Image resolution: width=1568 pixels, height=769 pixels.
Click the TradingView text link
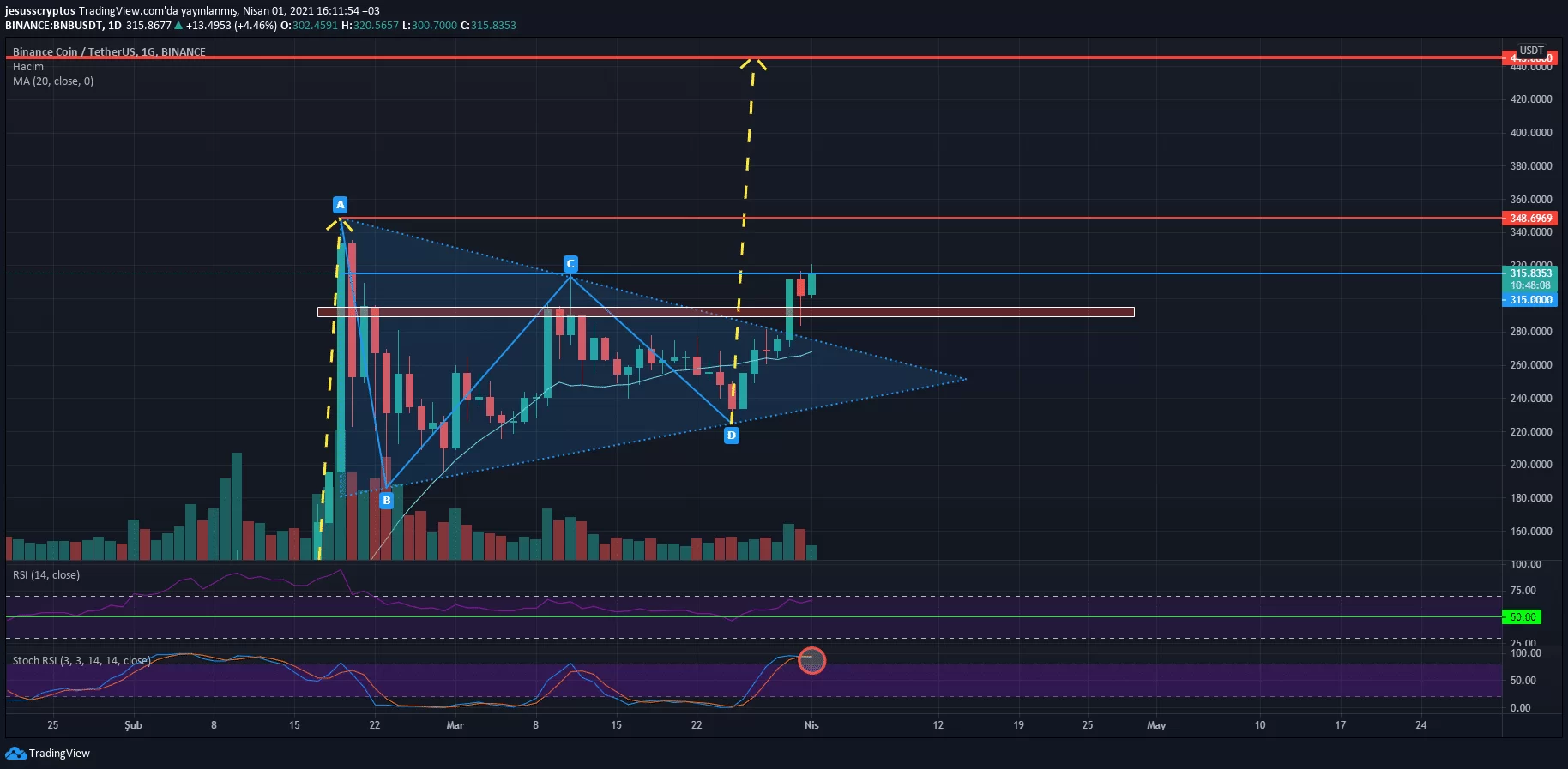click(59, 754)
